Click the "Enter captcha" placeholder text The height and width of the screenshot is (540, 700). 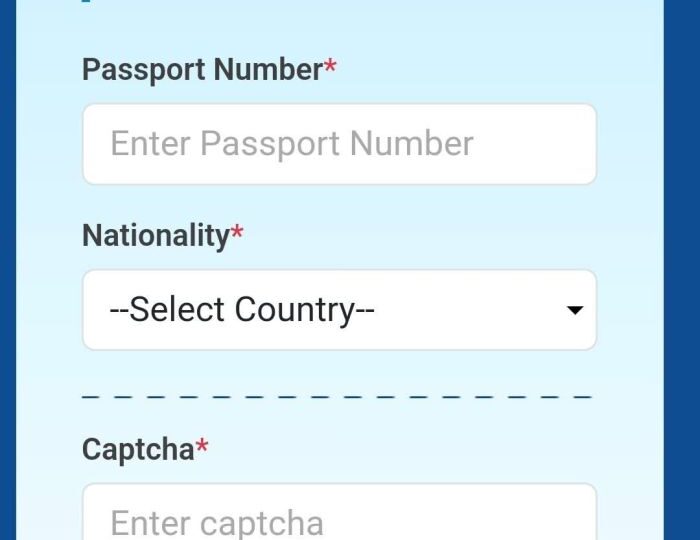[x=216, y=523]
